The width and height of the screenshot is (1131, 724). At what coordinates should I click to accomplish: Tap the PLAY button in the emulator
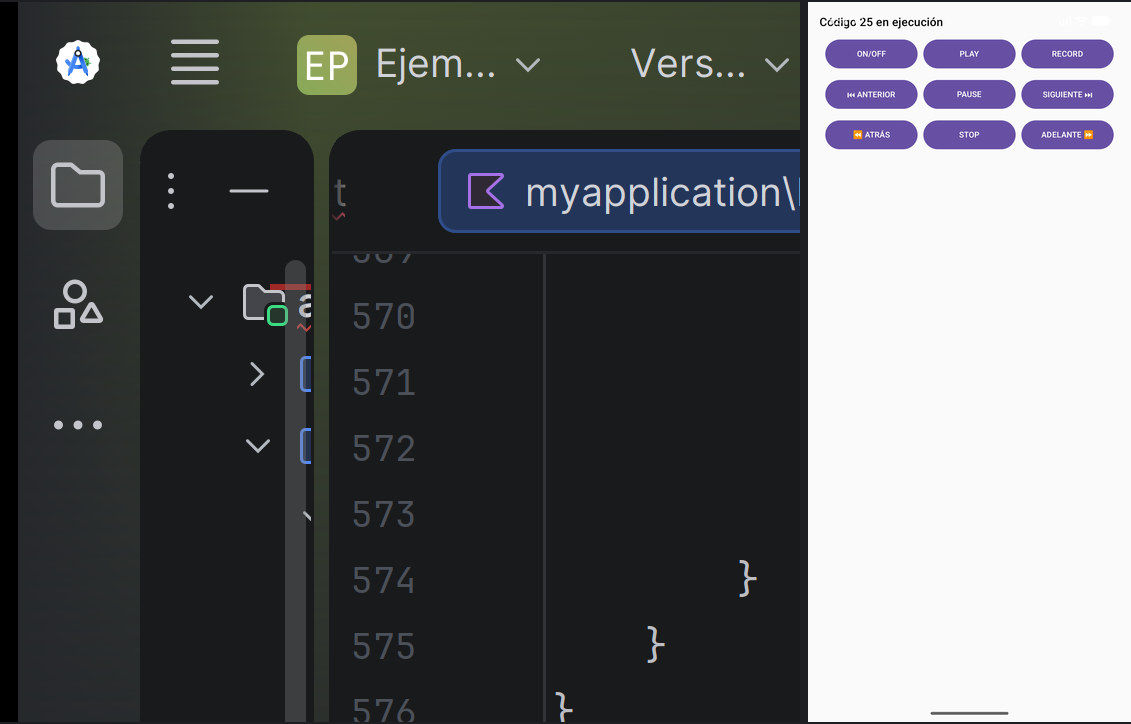tap(969, 54)
